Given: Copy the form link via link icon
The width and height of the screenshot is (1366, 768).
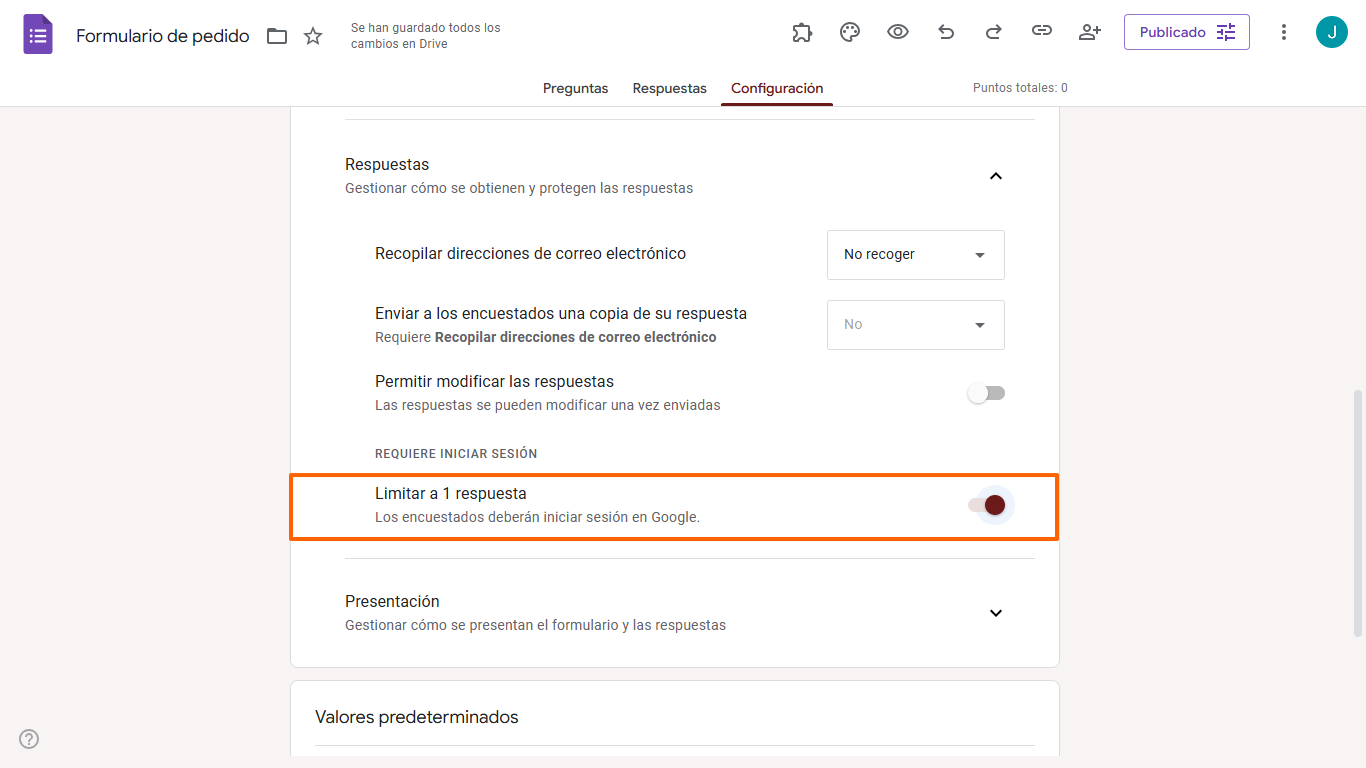Looking at the screenshot, I should [1042, 32].
